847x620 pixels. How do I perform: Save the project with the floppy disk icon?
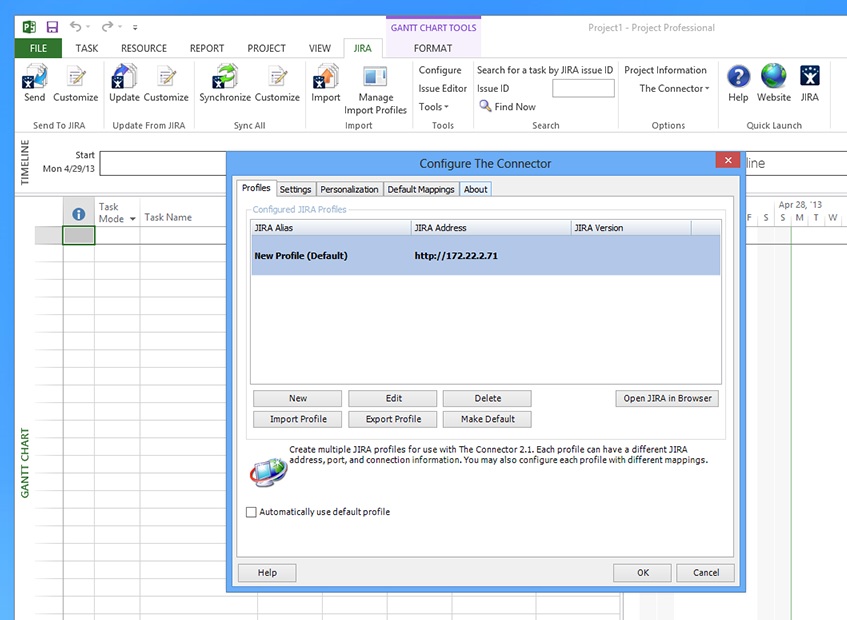[x=52, y=27]
